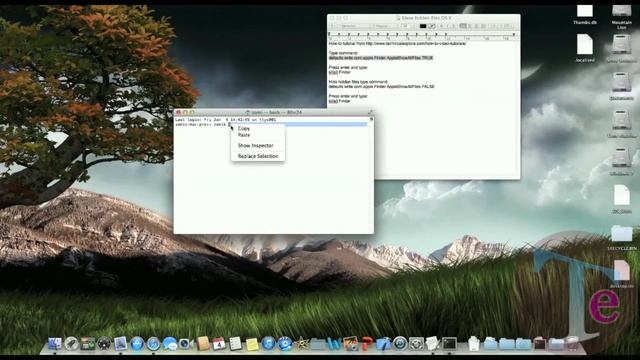The image size is (640, 360).
Task: Launch iTunes from the Dock
Action: tap(268, 344)
